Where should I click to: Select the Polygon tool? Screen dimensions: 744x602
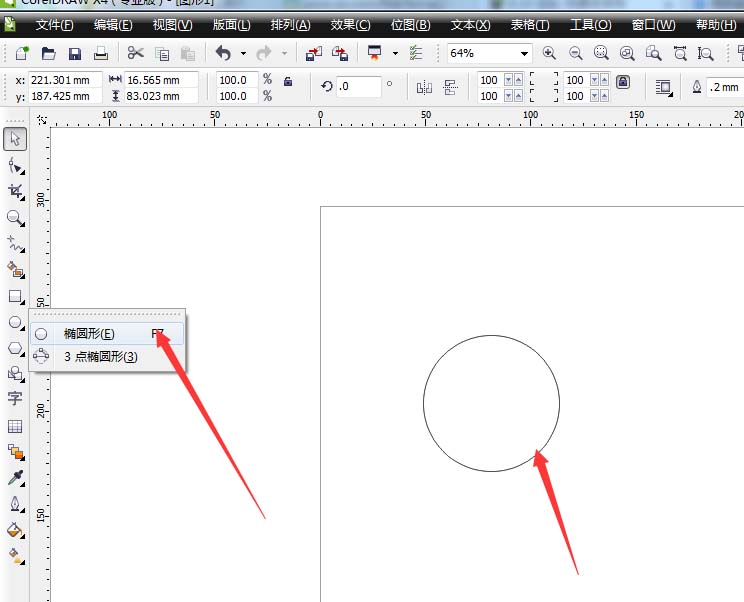coord(15,349)
